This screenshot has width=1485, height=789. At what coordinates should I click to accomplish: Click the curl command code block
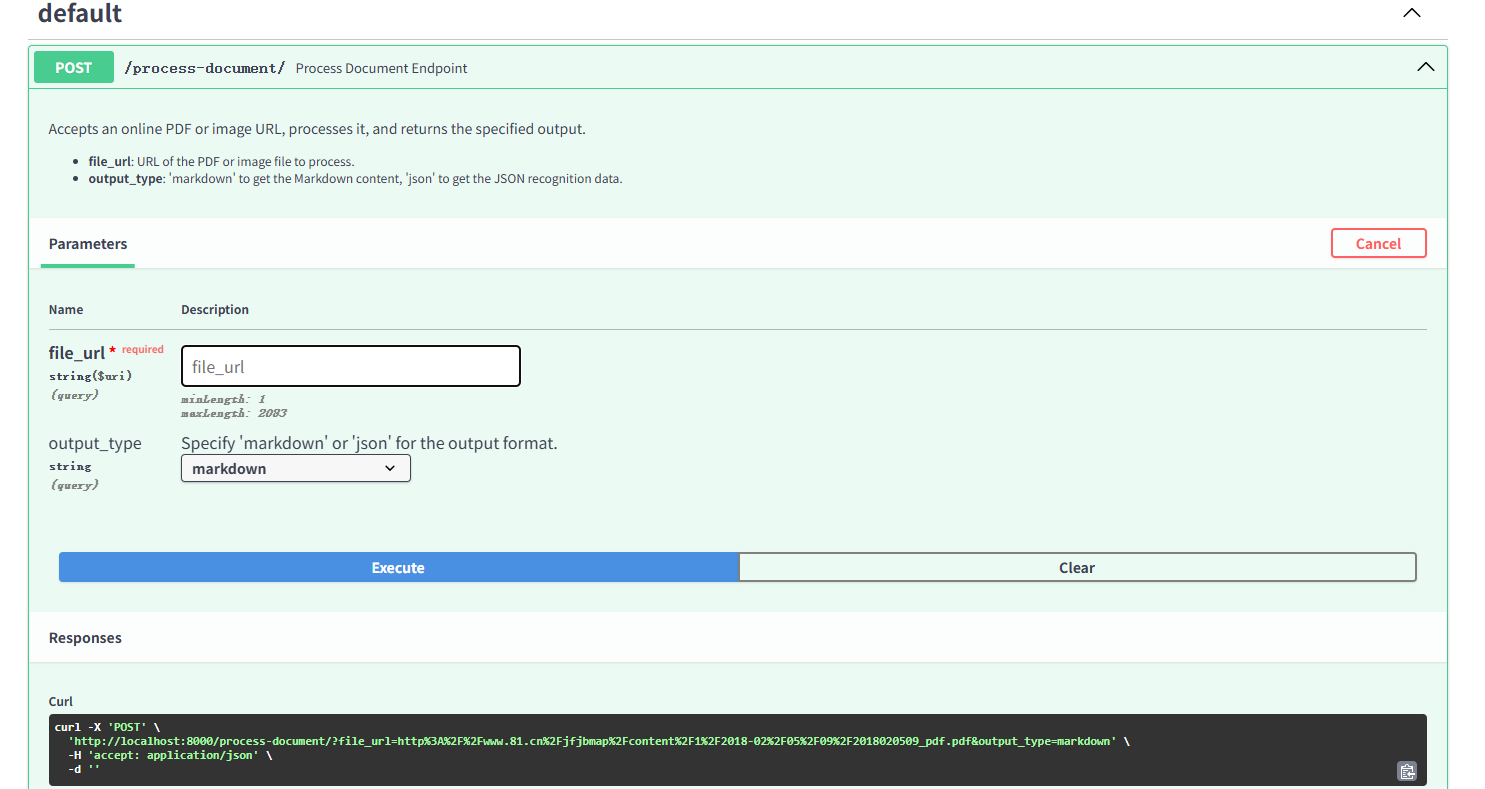737,749
